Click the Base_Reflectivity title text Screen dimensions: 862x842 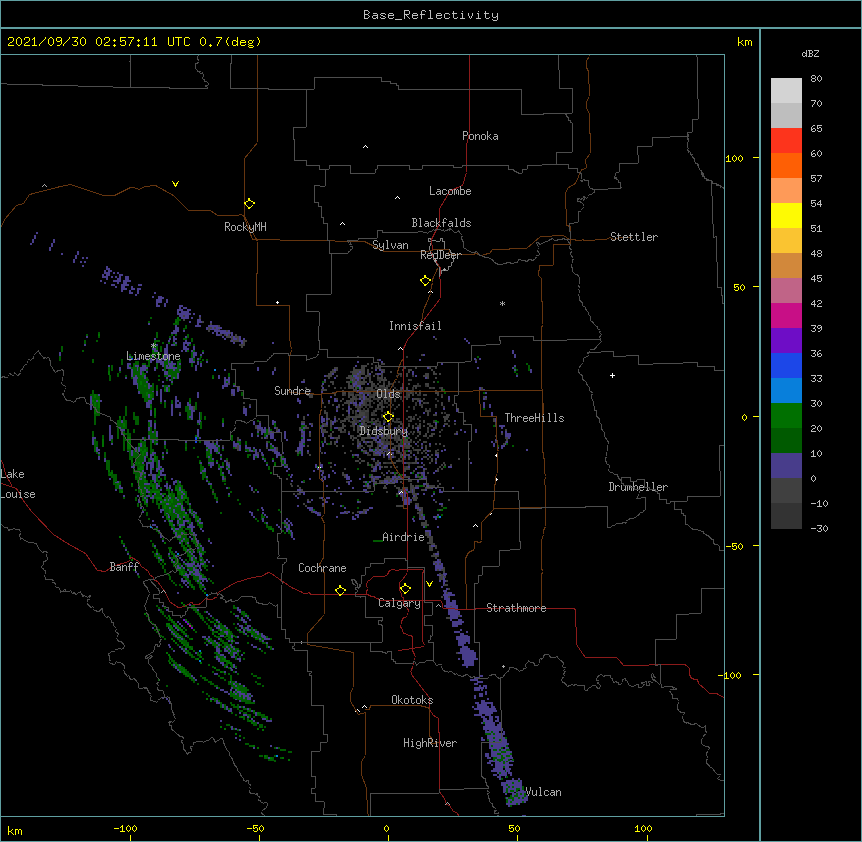(431, 15)
